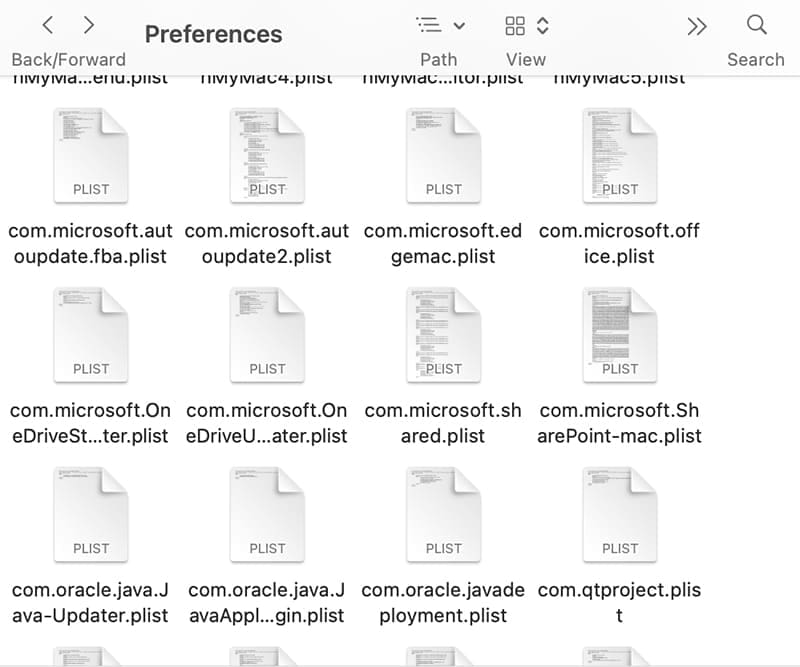This screenshot has height=667, width=800.
Task: Go forward with the right chevron
Action: [x=89, y=24]
